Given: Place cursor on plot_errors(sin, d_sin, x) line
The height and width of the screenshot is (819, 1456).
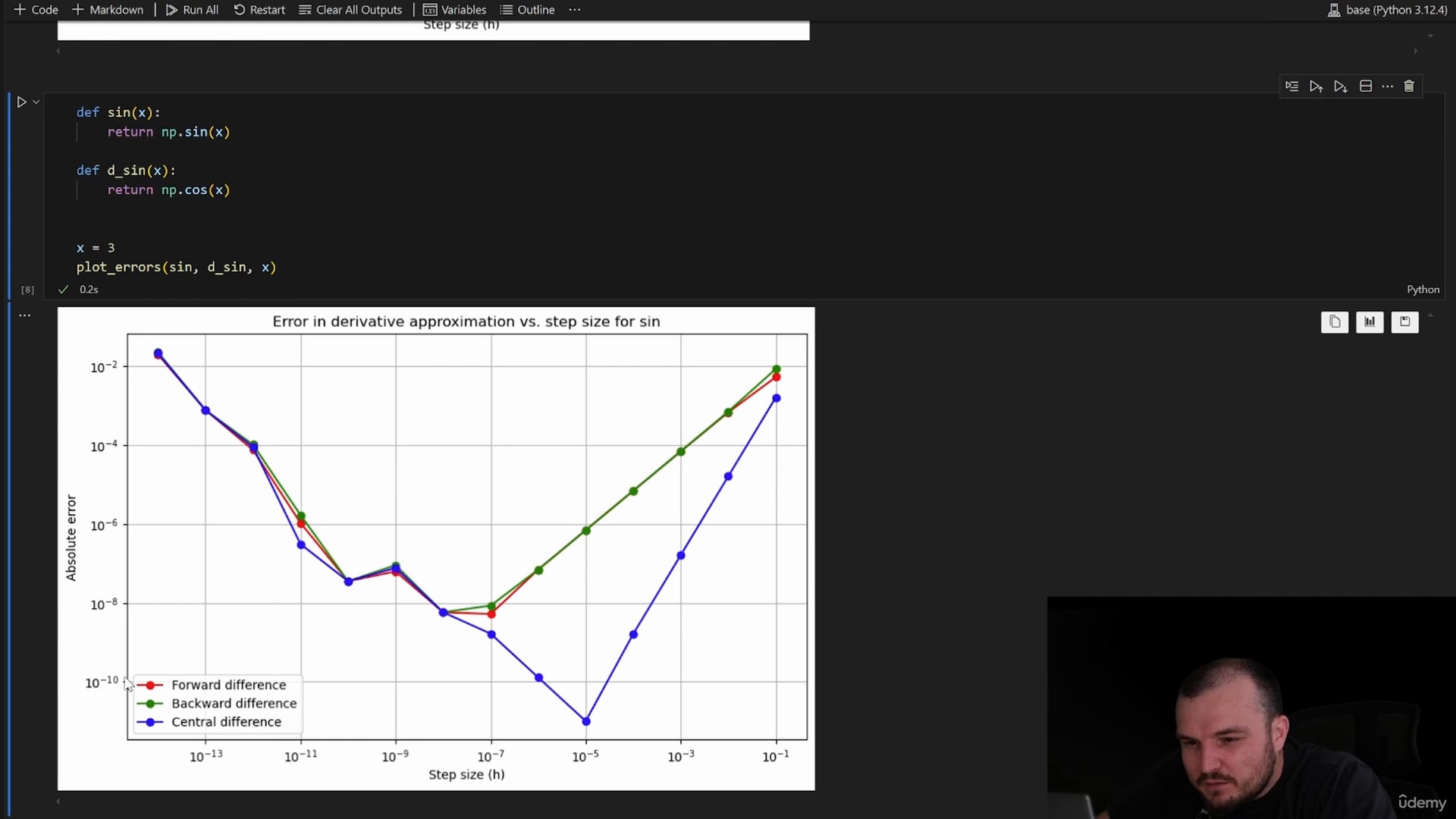Looking at the screenshot, I should click(176, 268).
